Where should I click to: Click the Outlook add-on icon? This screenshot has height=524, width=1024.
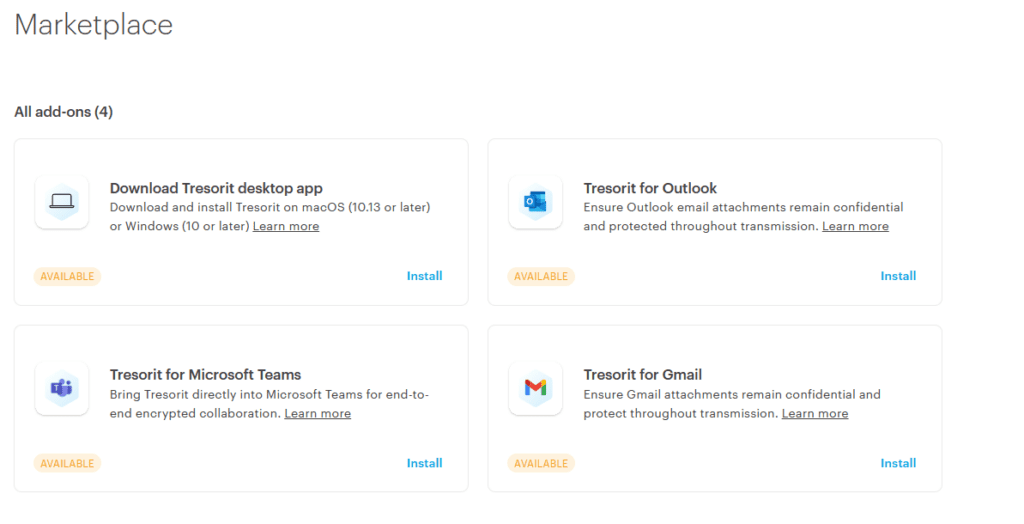(x=535, y=202)
